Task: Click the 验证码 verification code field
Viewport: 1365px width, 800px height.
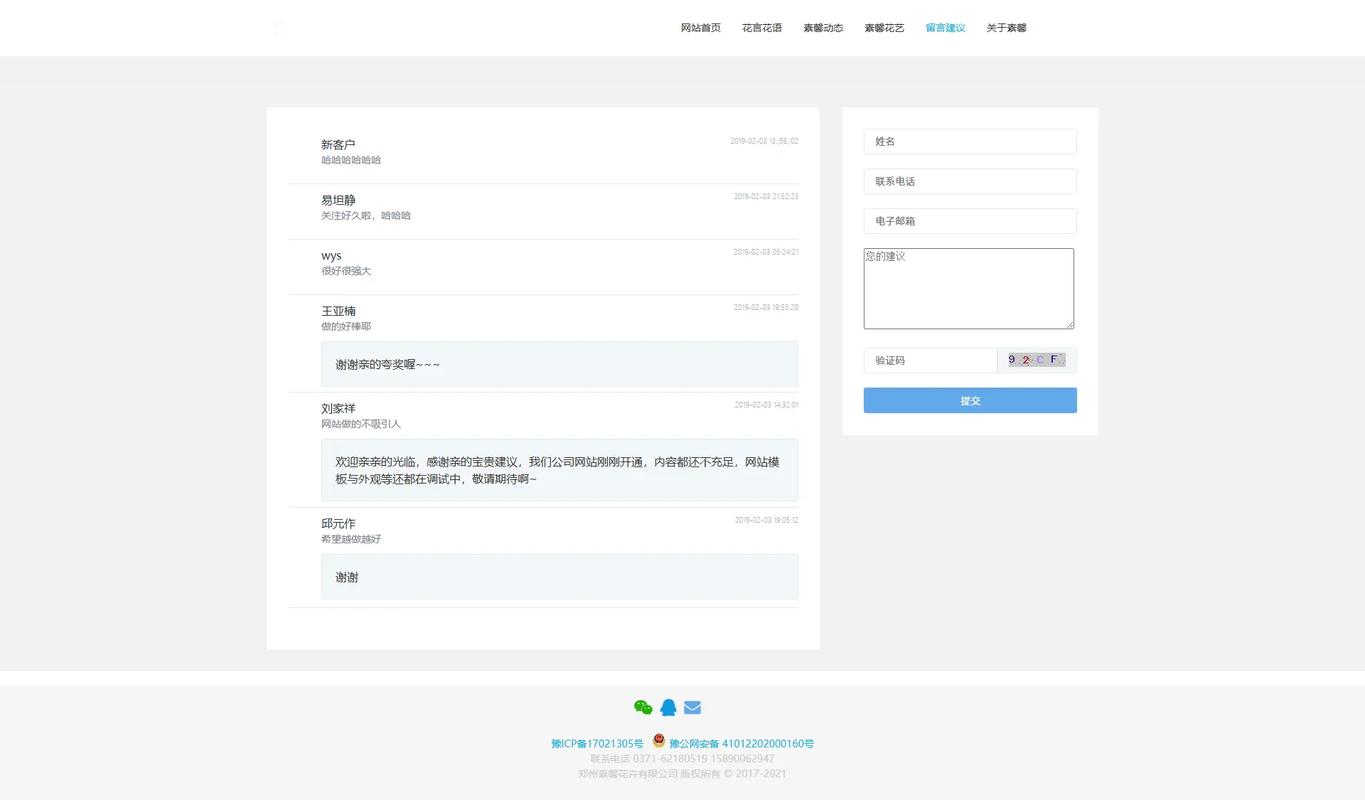Action: tap(929, 360)
